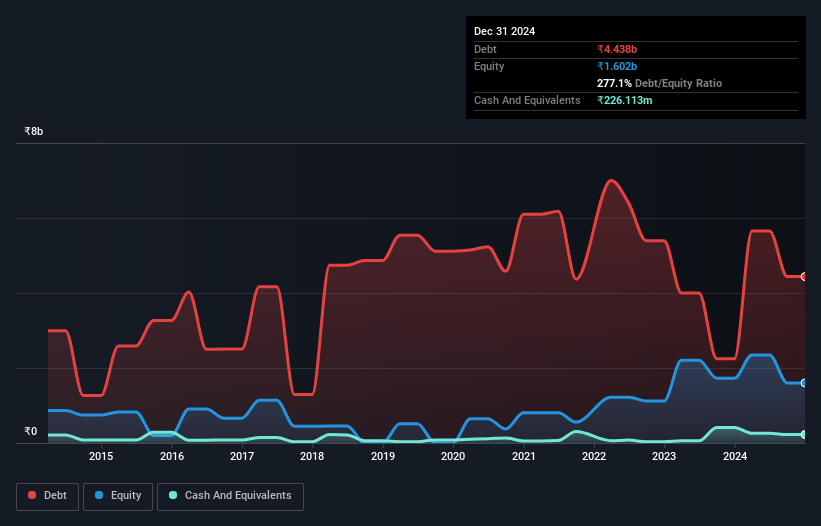This screenshot has width=821, height=526.
Task: Click the ₹8b y-axis label
Action: 34,131
